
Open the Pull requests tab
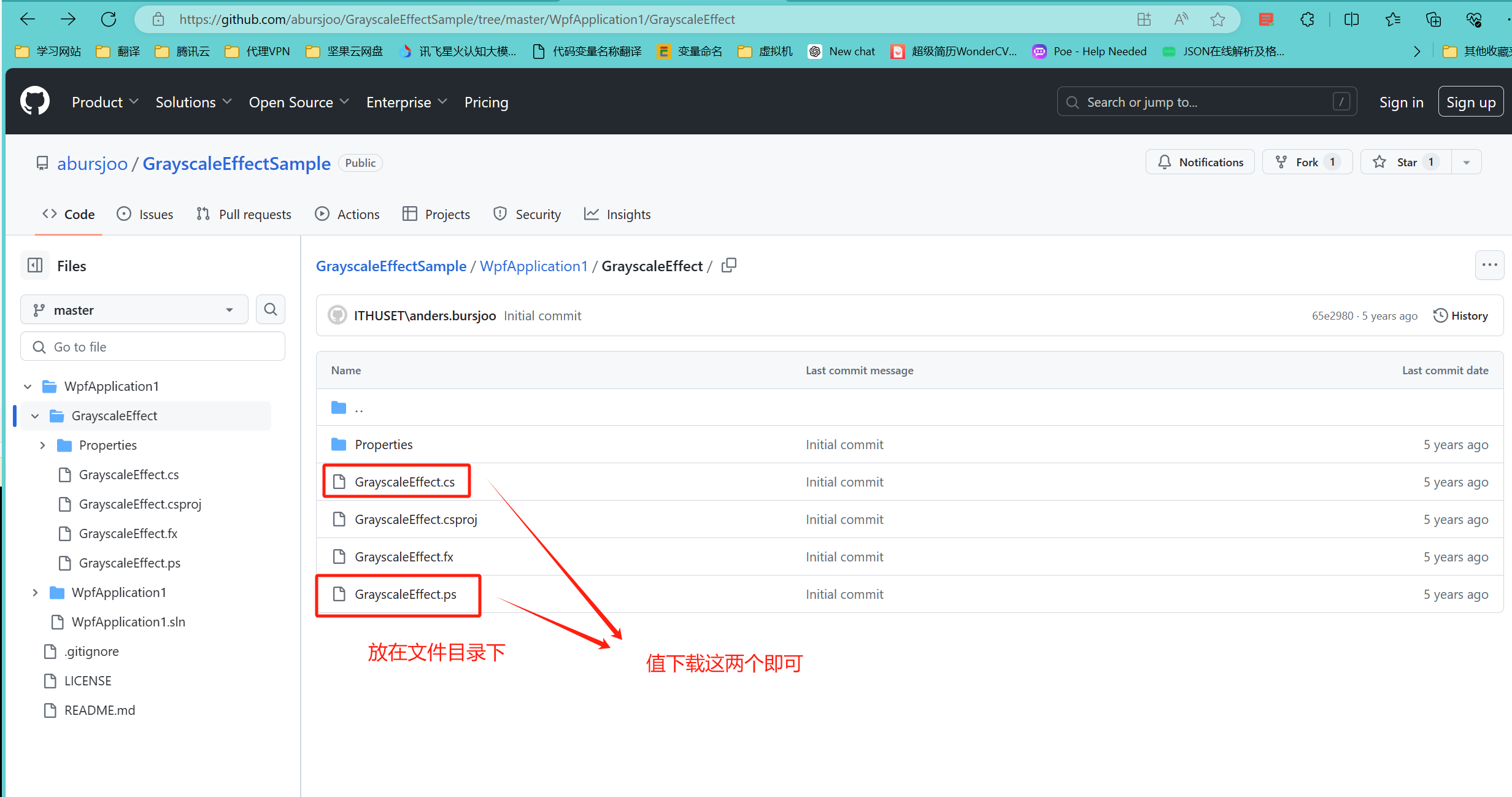pyautogui.click(x=244, y=214)
